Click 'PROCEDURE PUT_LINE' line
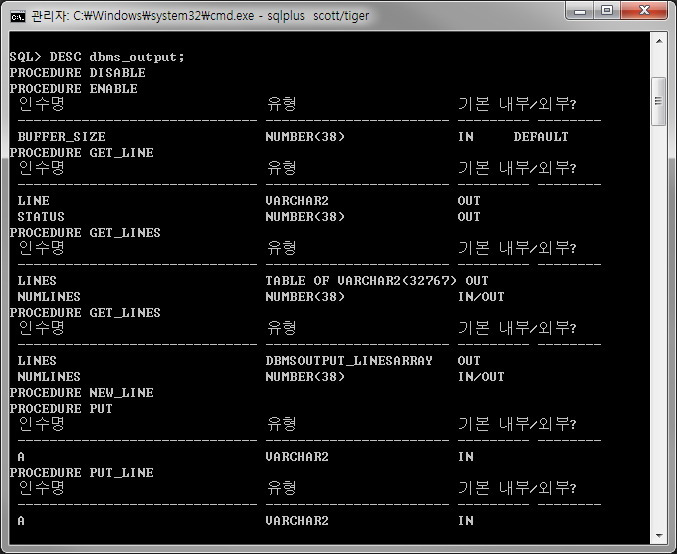Viewport: 677px width, 554px height. pos(82,472)
